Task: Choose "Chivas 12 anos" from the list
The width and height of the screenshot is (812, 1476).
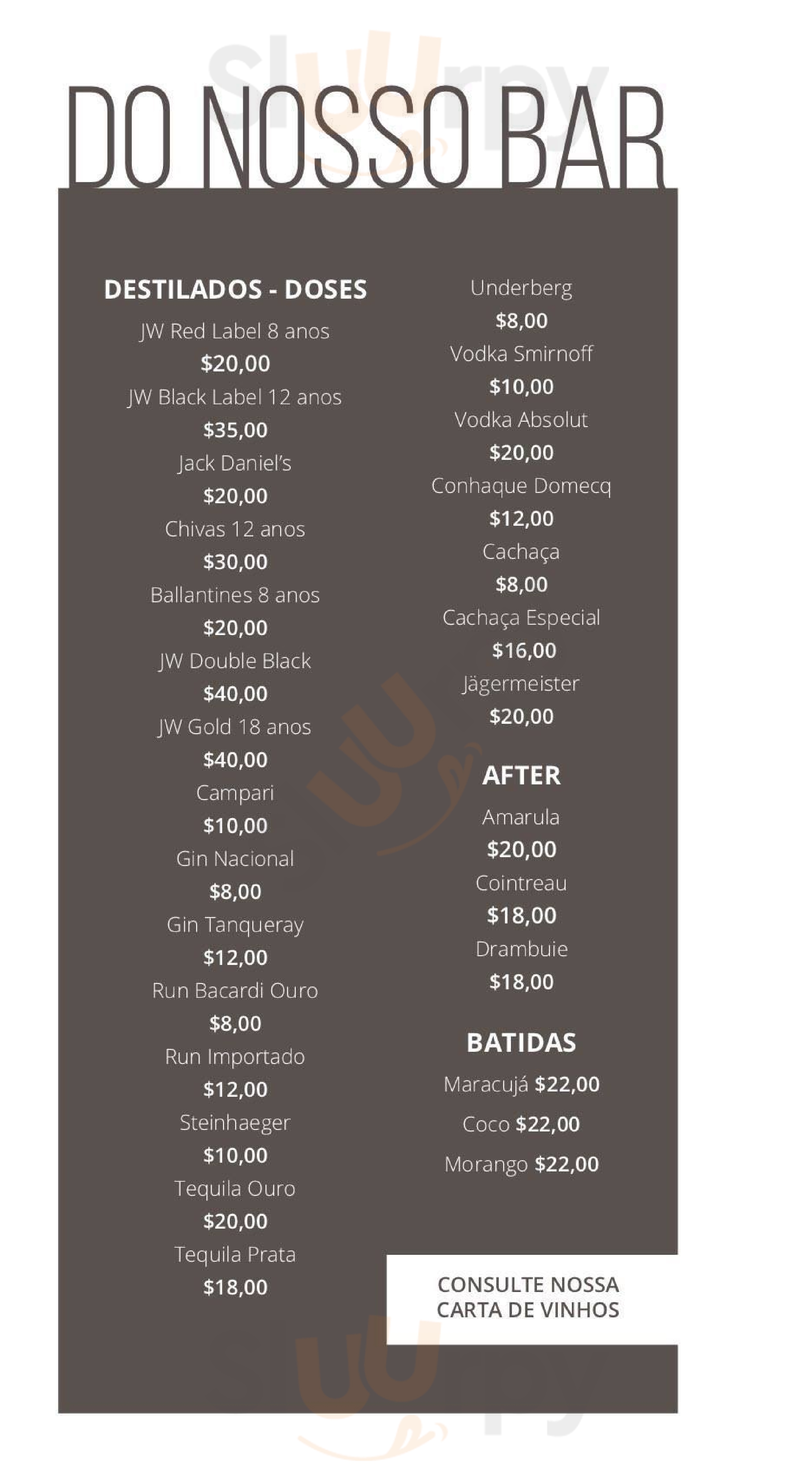Action: [235, 529]
